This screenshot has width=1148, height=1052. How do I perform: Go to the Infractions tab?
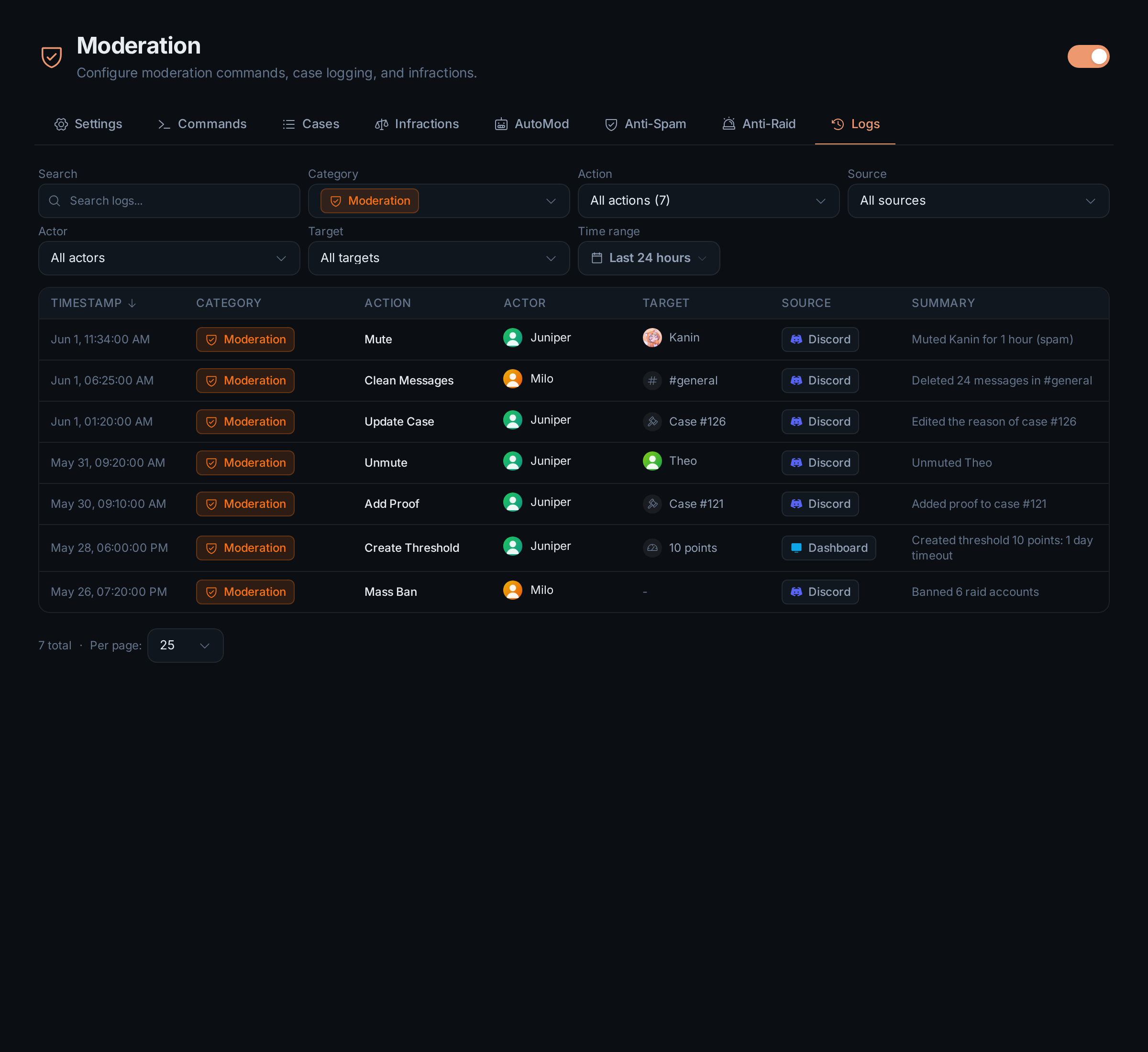click(x=417, y=124)
